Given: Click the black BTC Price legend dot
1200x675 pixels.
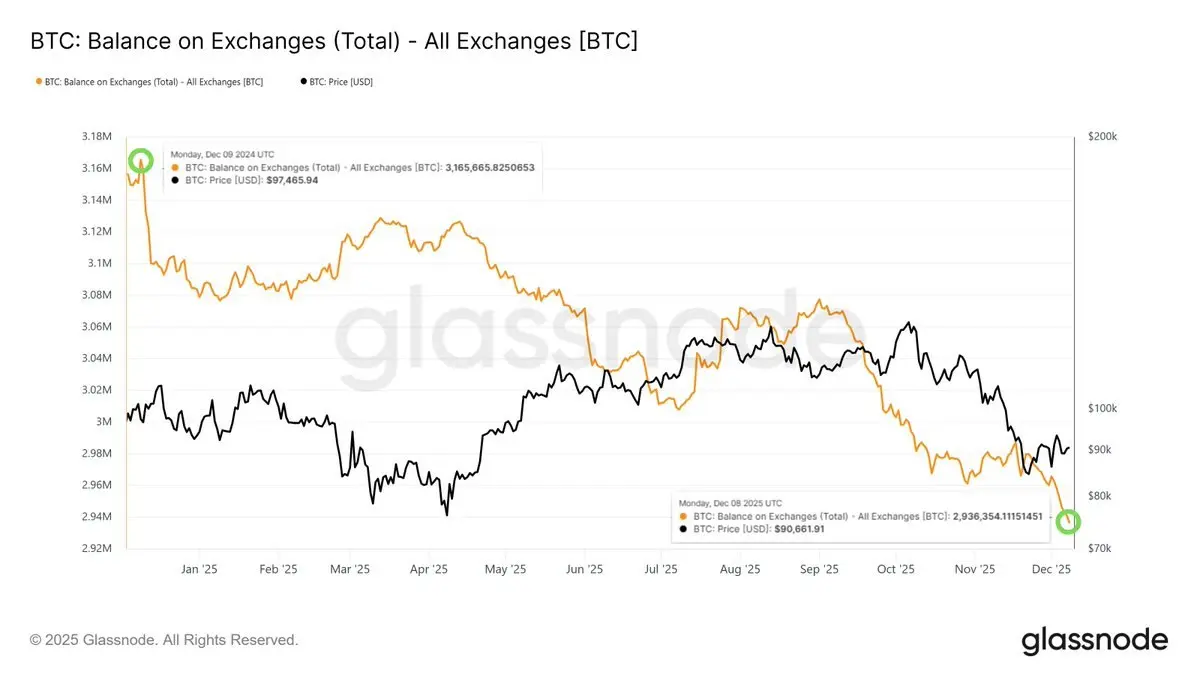Looking at the screenshot, I should [x=303, y=82].
